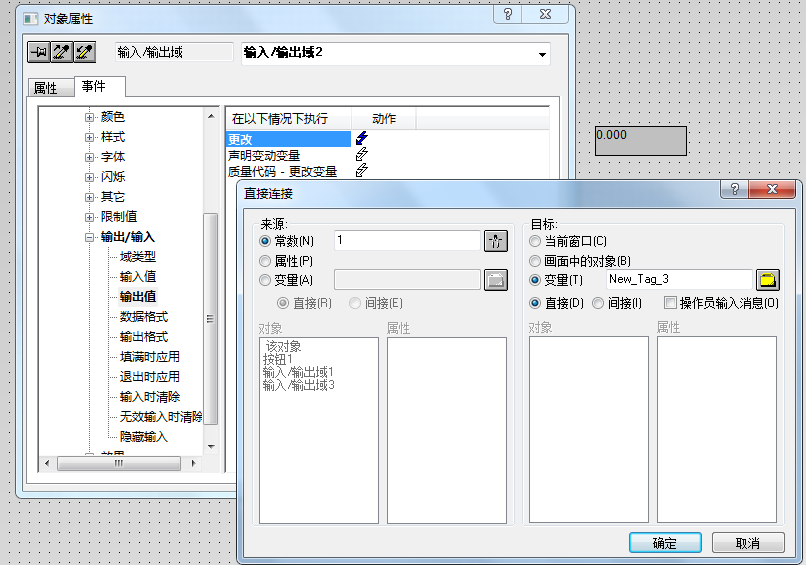Click the 取消 button
The width and height of the screenshot is (806, 565).
pyautogui.click(x=748, y=543)
